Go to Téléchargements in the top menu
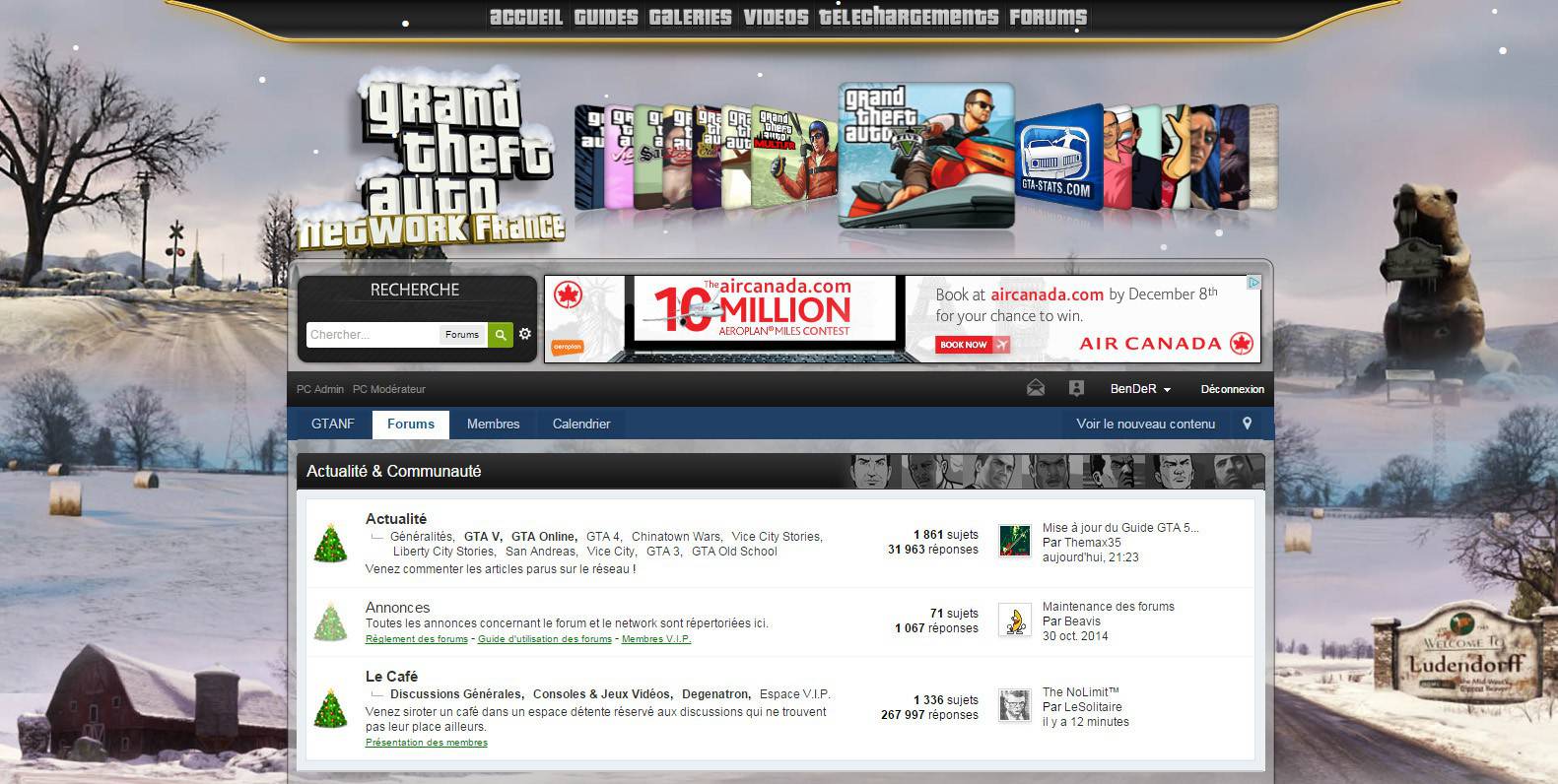The height and width of the screenshot is (784, 1558). tap(908, 17)
